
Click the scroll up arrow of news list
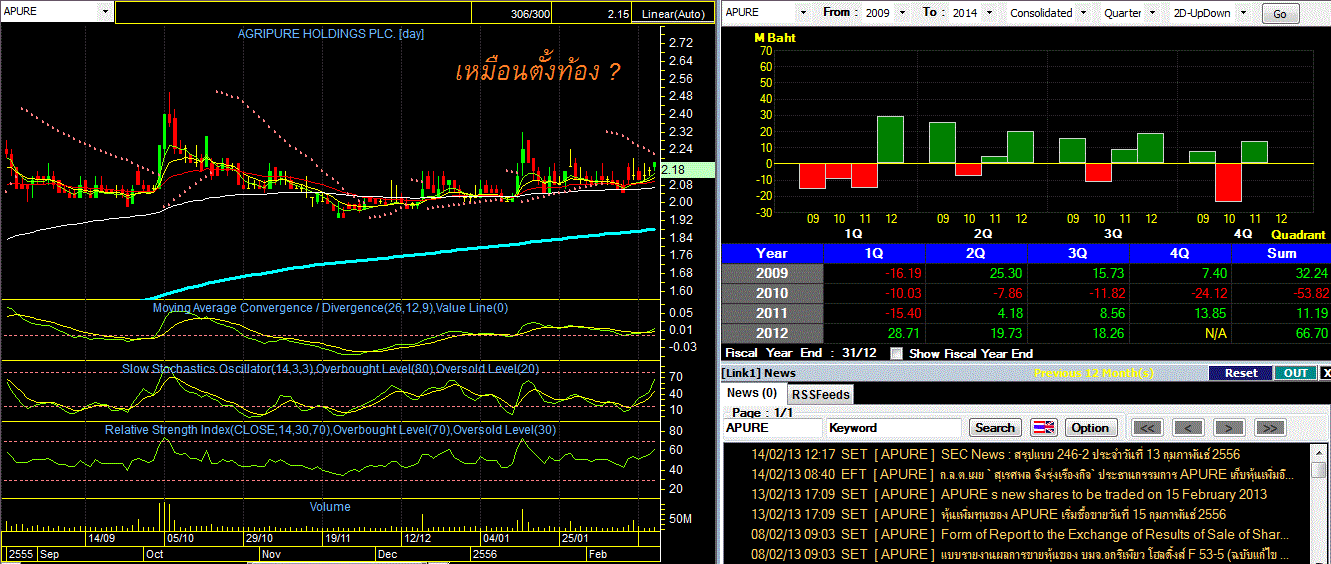1321,452
